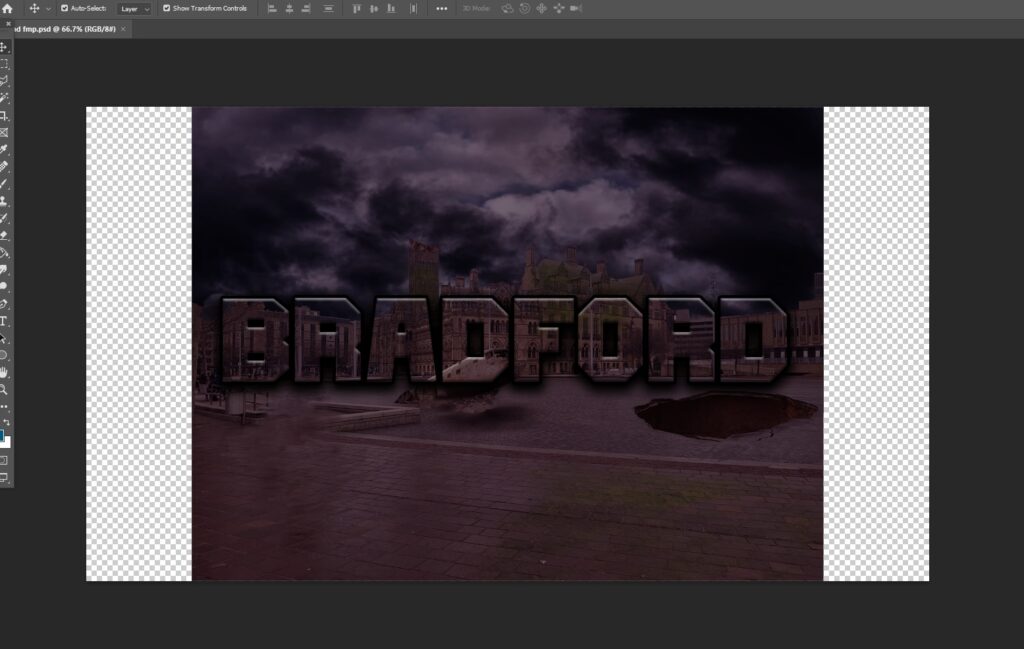This screenshot has height=649, width=1024.
Task: Open the Screen Mode options
Action: (x=4, y=477)
